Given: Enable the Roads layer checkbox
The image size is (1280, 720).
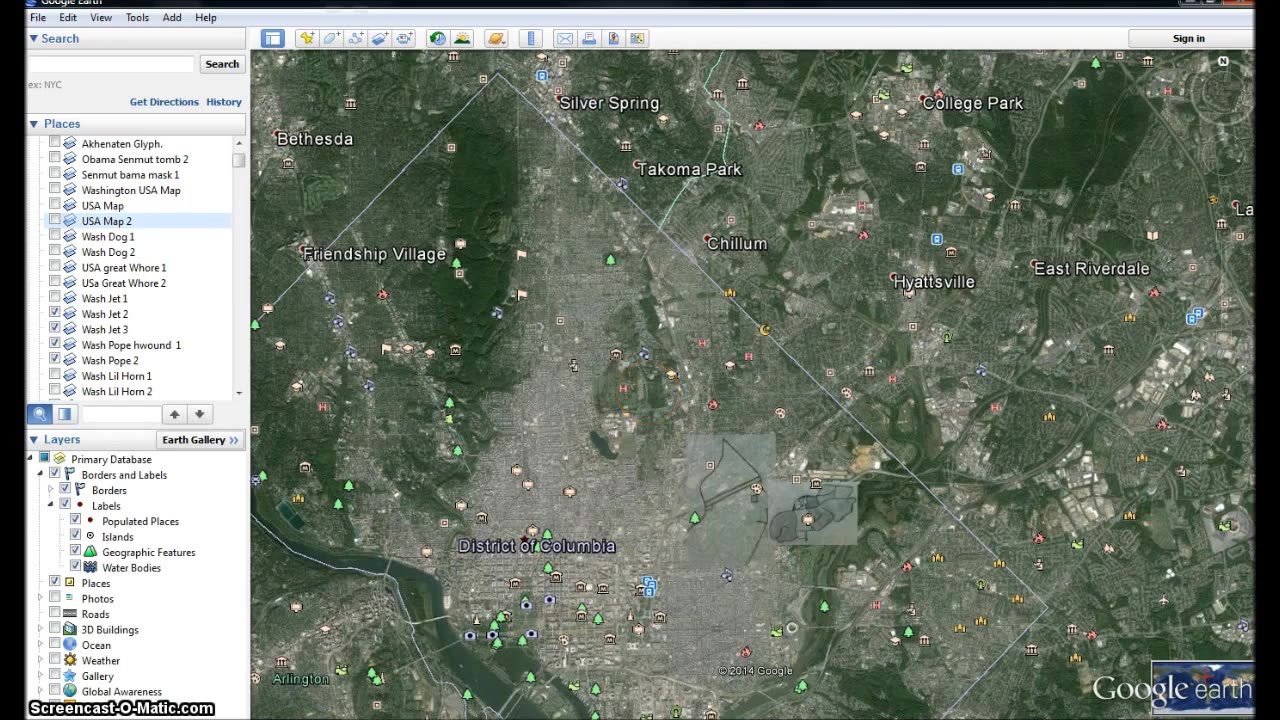Looking at the screenshot, I should 55,614.
